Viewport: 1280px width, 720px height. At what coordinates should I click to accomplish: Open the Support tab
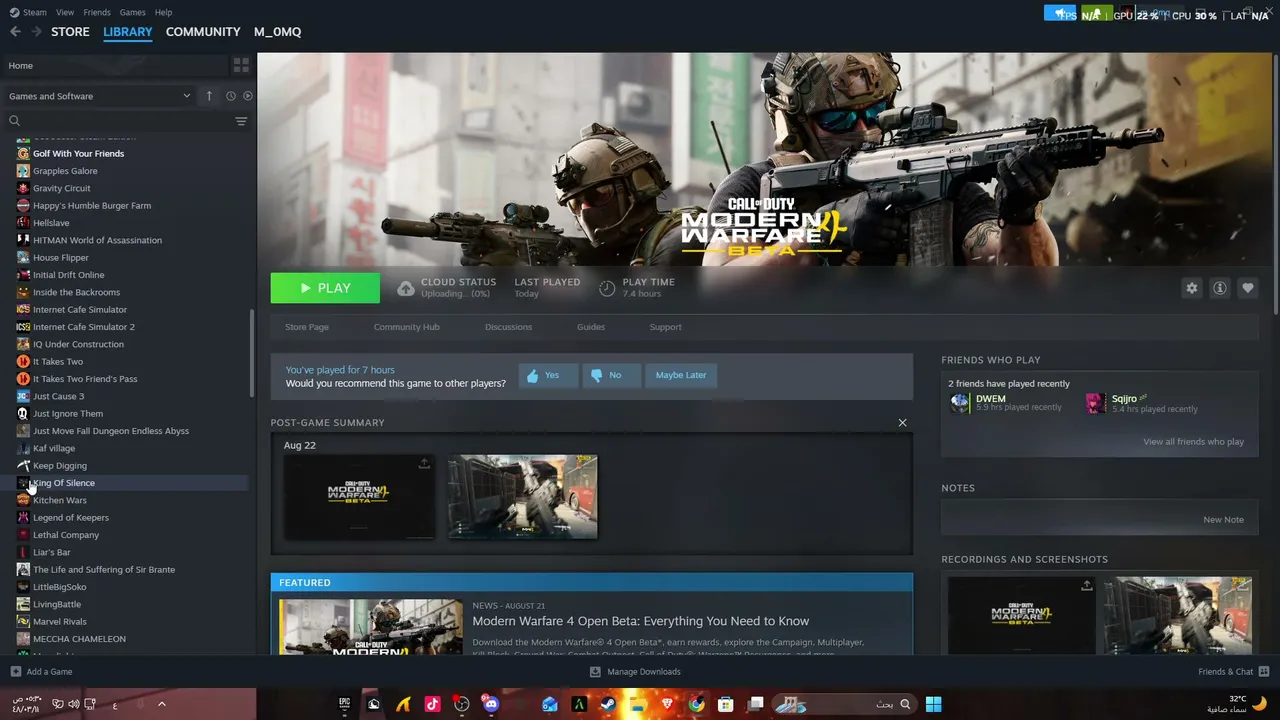(x=665, y=327)
